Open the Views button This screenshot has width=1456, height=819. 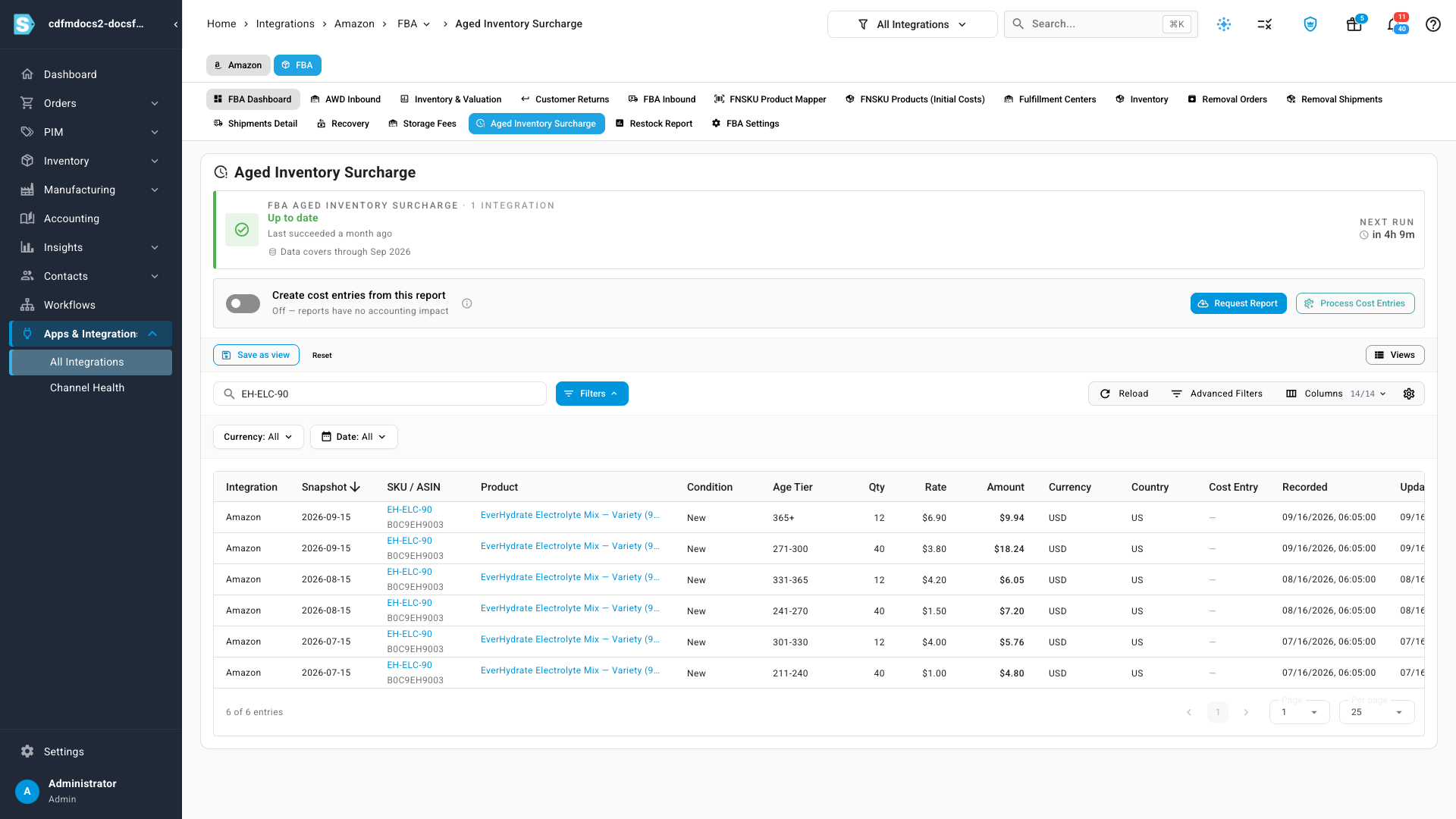click(x=1395, y=355)
